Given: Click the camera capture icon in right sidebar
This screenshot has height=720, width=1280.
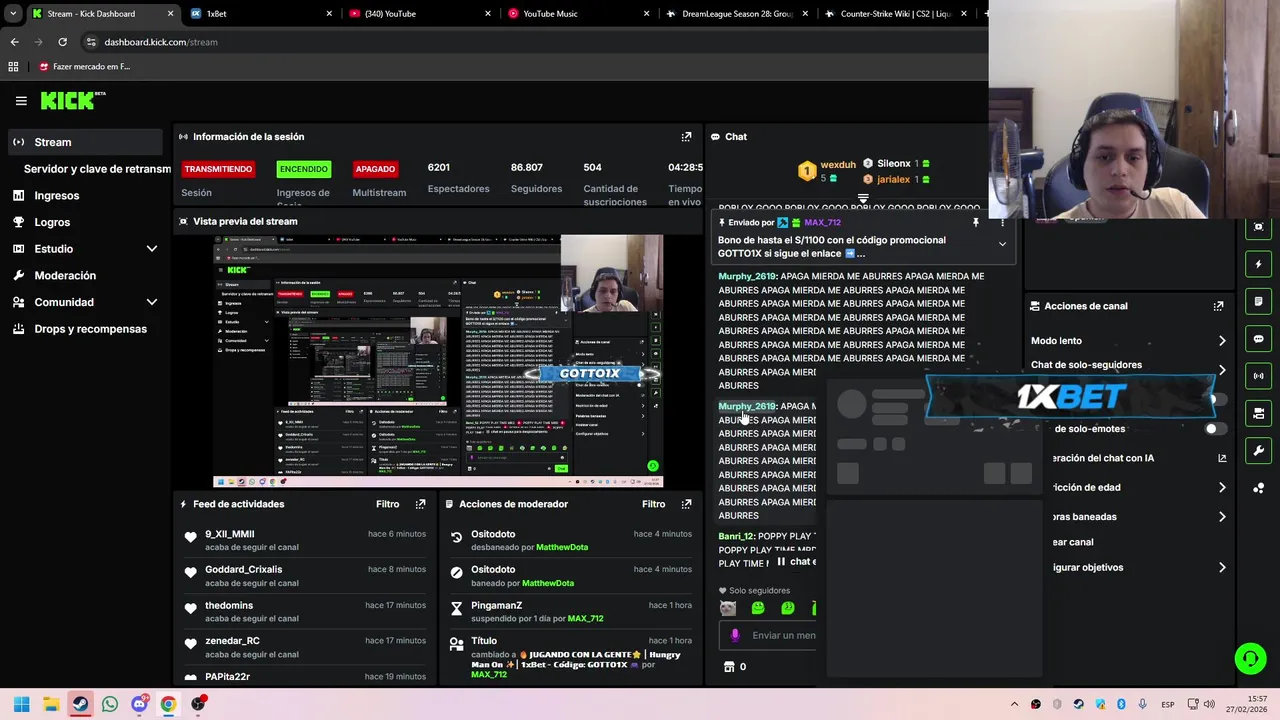Looking at the screenshot, I should point(1258,227).
